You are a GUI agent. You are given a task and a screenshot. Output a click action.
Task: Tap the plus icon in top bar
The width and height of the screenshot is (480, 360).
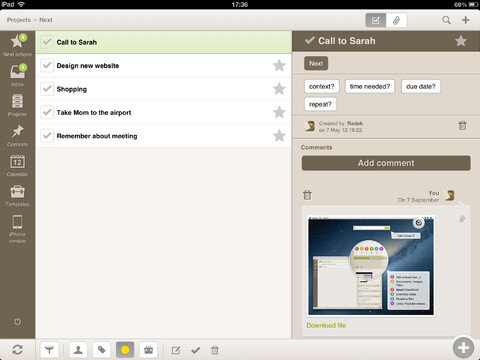coord(466,20)
